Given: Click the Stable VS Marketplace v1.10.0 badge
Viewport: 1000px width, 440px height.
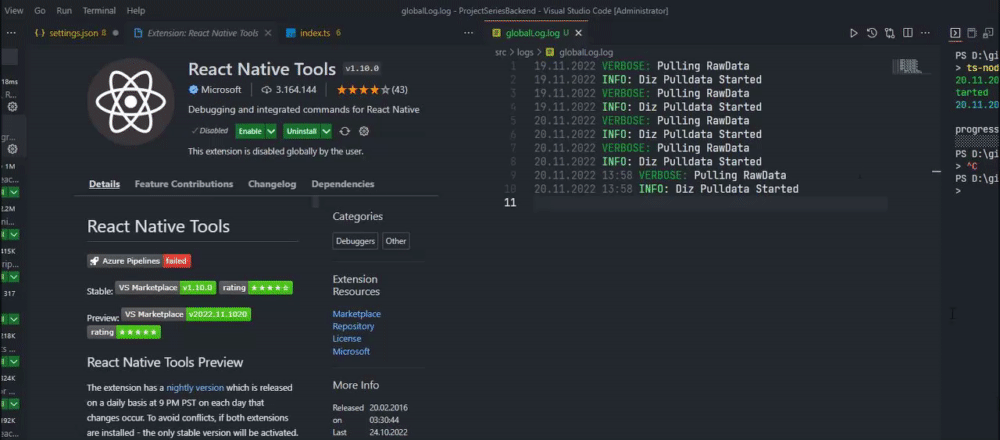Looking at the screenshot, I should (166, 288).
